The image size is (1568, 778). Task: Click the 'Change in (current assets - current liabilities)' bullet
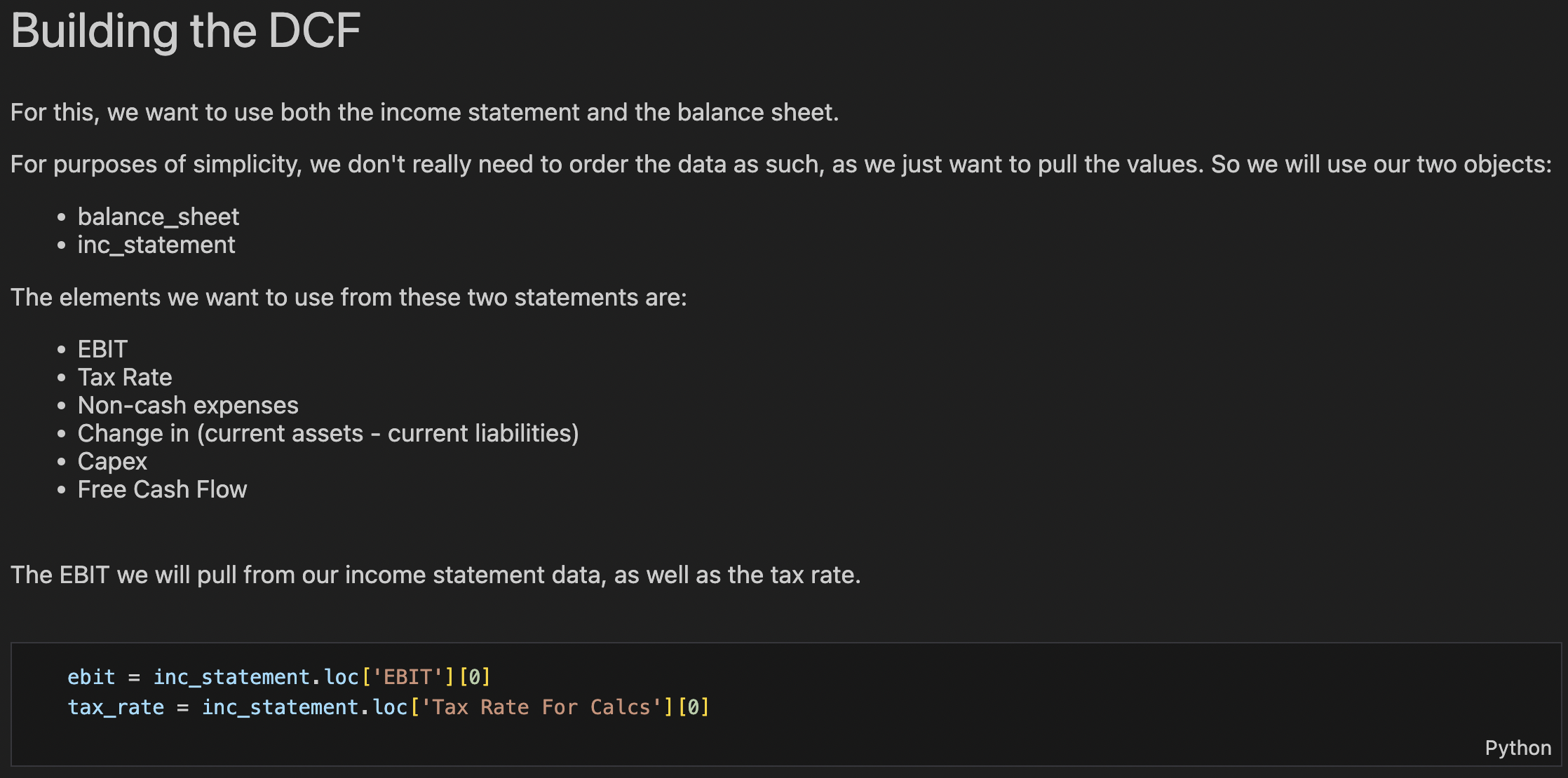click(x=328, y=433)
